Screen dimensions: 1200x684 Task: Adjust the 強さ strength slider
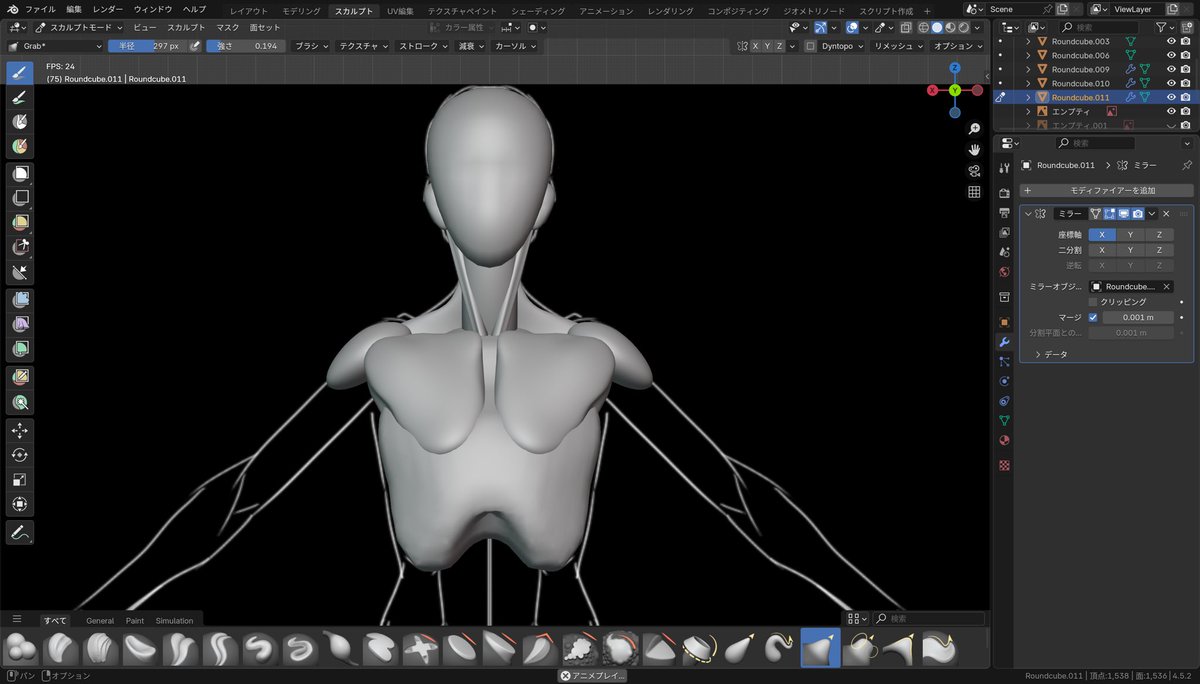tap(244, 46)
